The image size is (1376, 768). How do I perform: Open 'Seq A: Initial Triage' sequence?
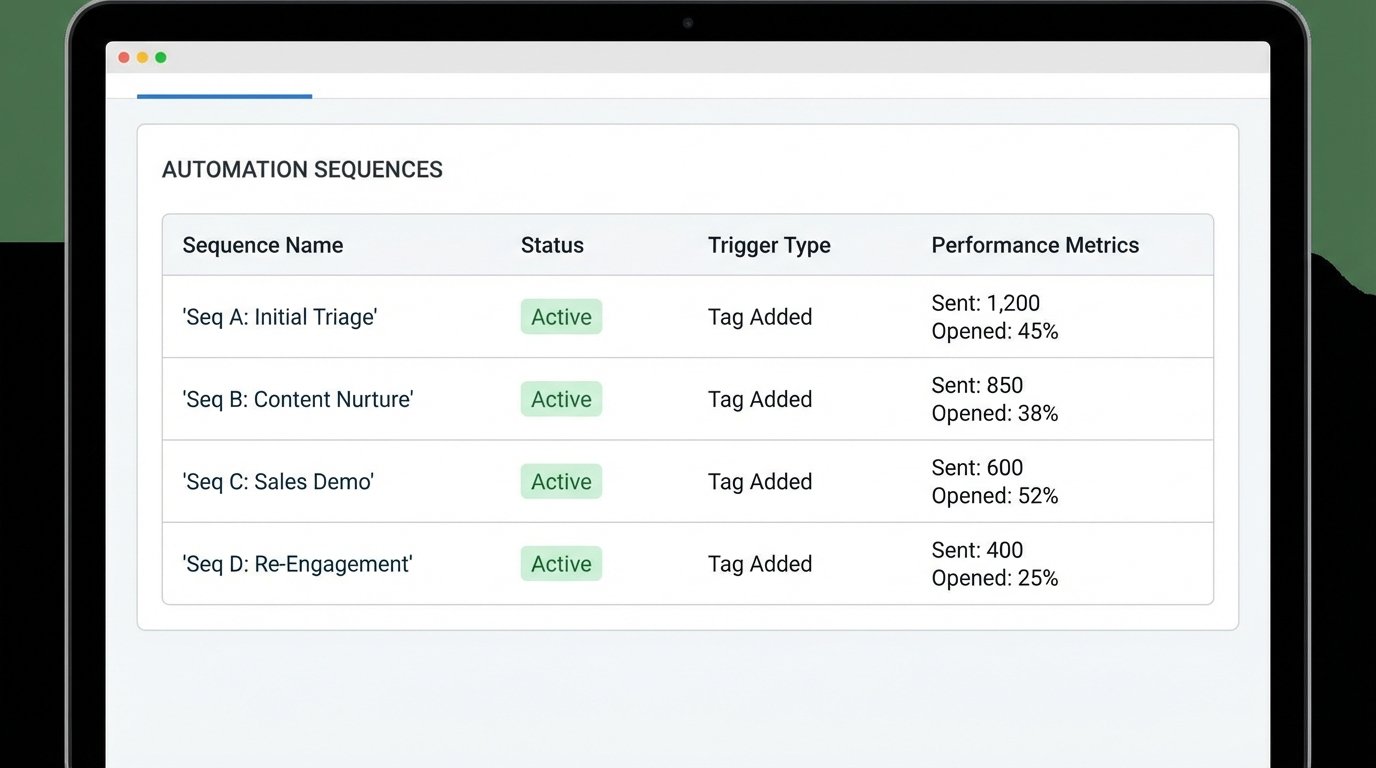pos(279,317)
